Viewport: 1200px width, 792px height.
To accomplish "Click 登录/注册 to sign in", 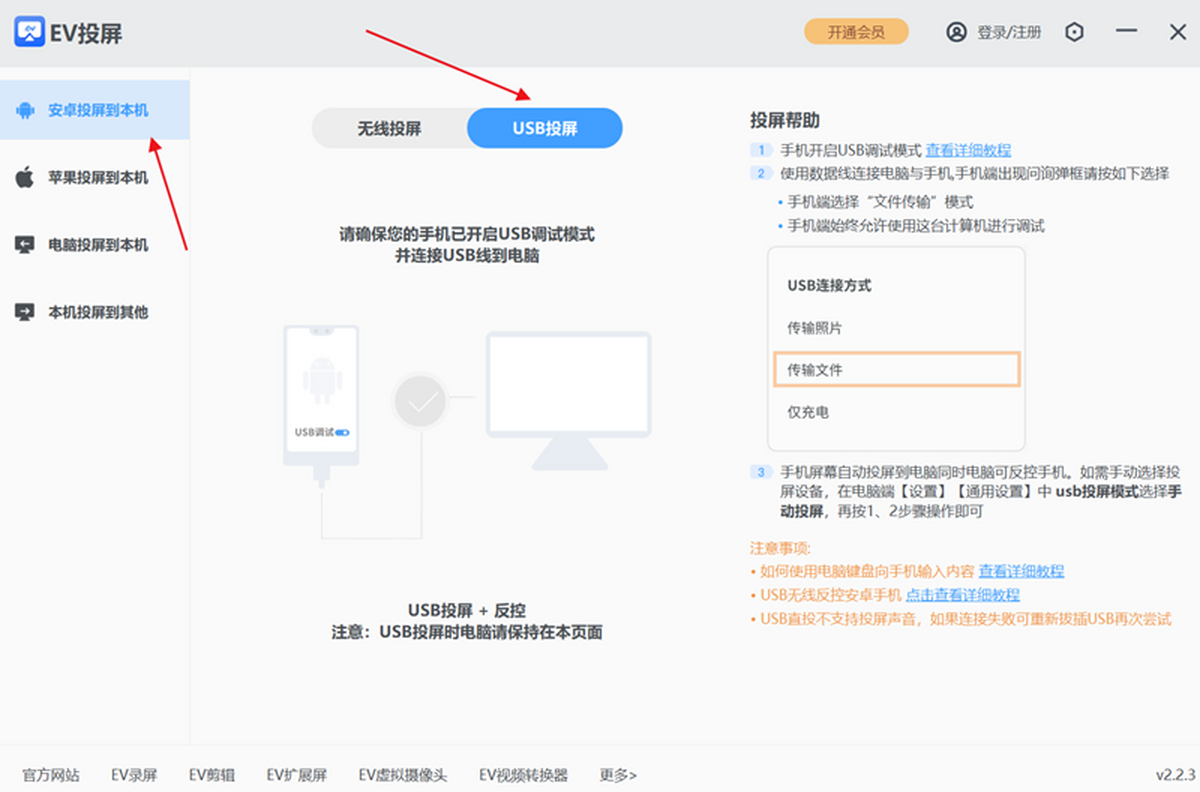I will click(1009, 32).
